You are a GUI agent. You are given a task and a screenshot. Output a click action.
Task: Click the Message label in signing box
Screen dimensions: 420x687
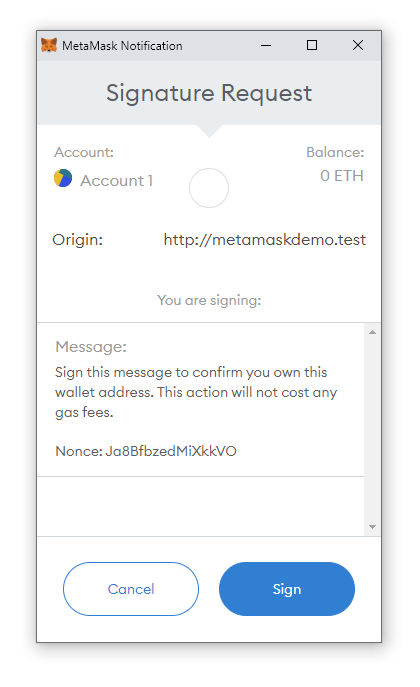pos(91,347)
